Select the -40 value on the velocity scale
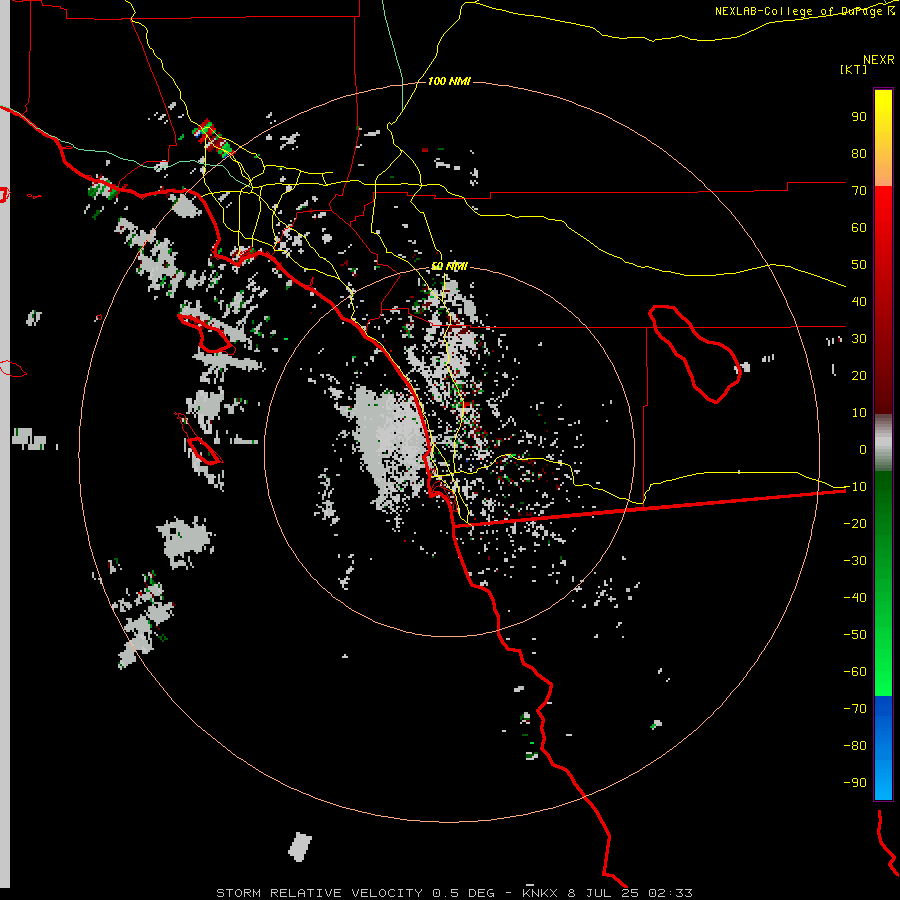 pyautogui.click(x=855, y=598)
